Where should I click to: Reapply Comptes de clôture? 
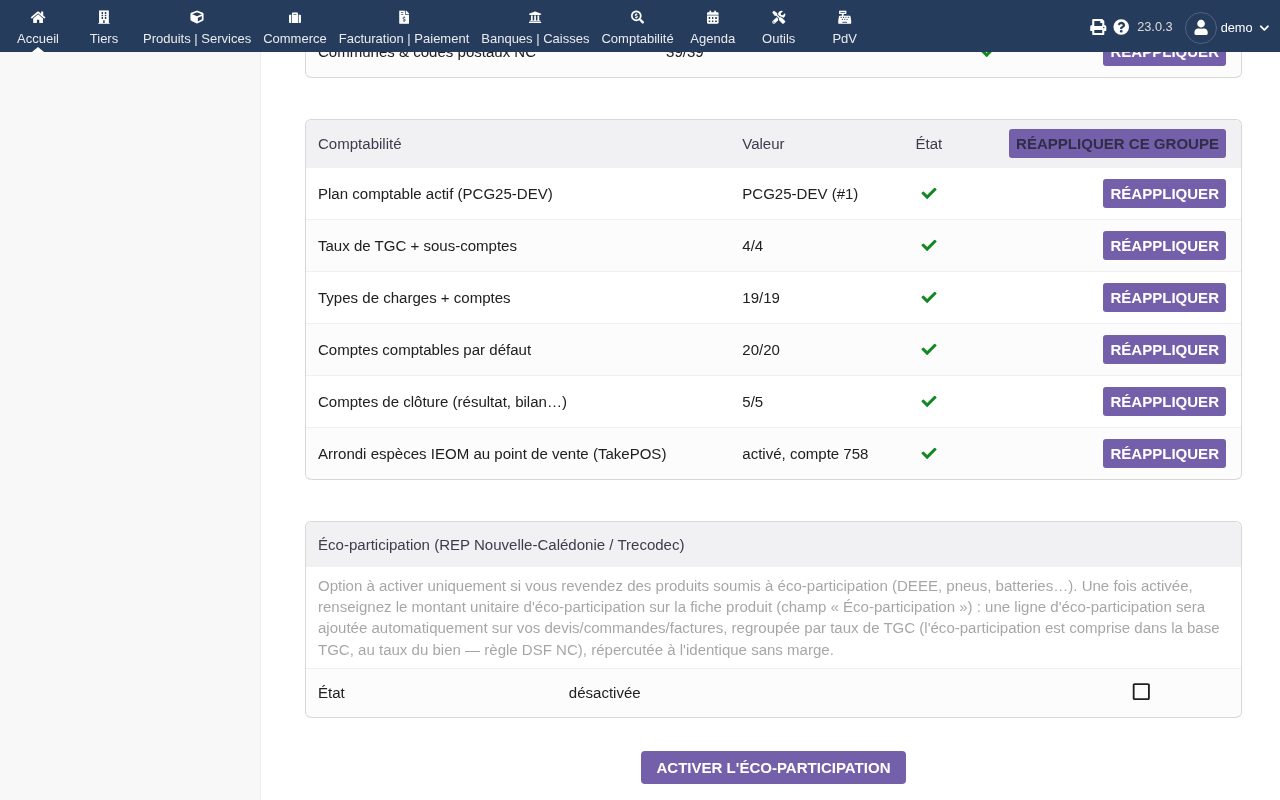point(1164,401)
